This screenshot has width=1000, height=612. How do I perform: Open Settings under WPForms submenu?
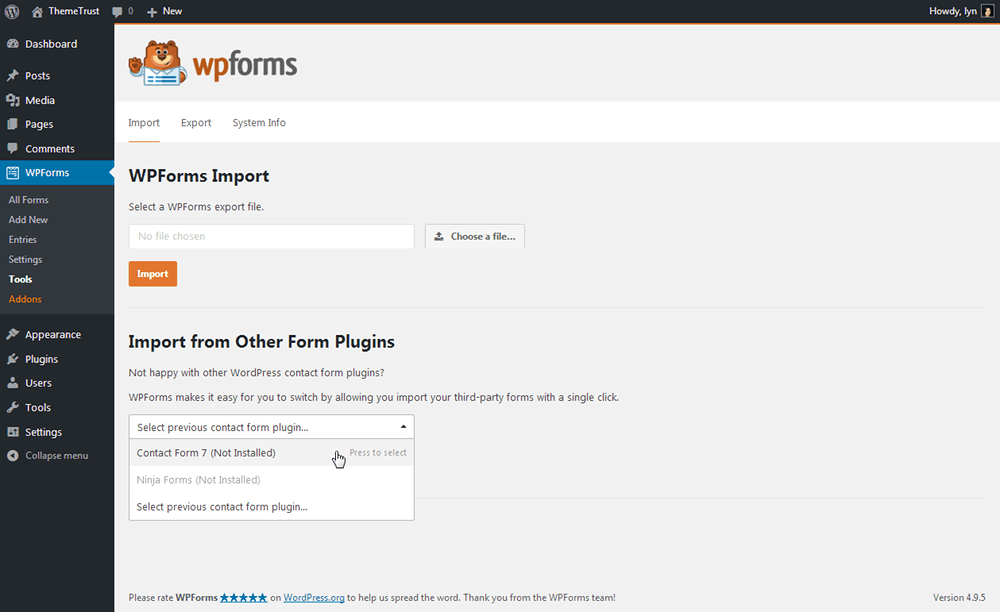tap(25, 259)
